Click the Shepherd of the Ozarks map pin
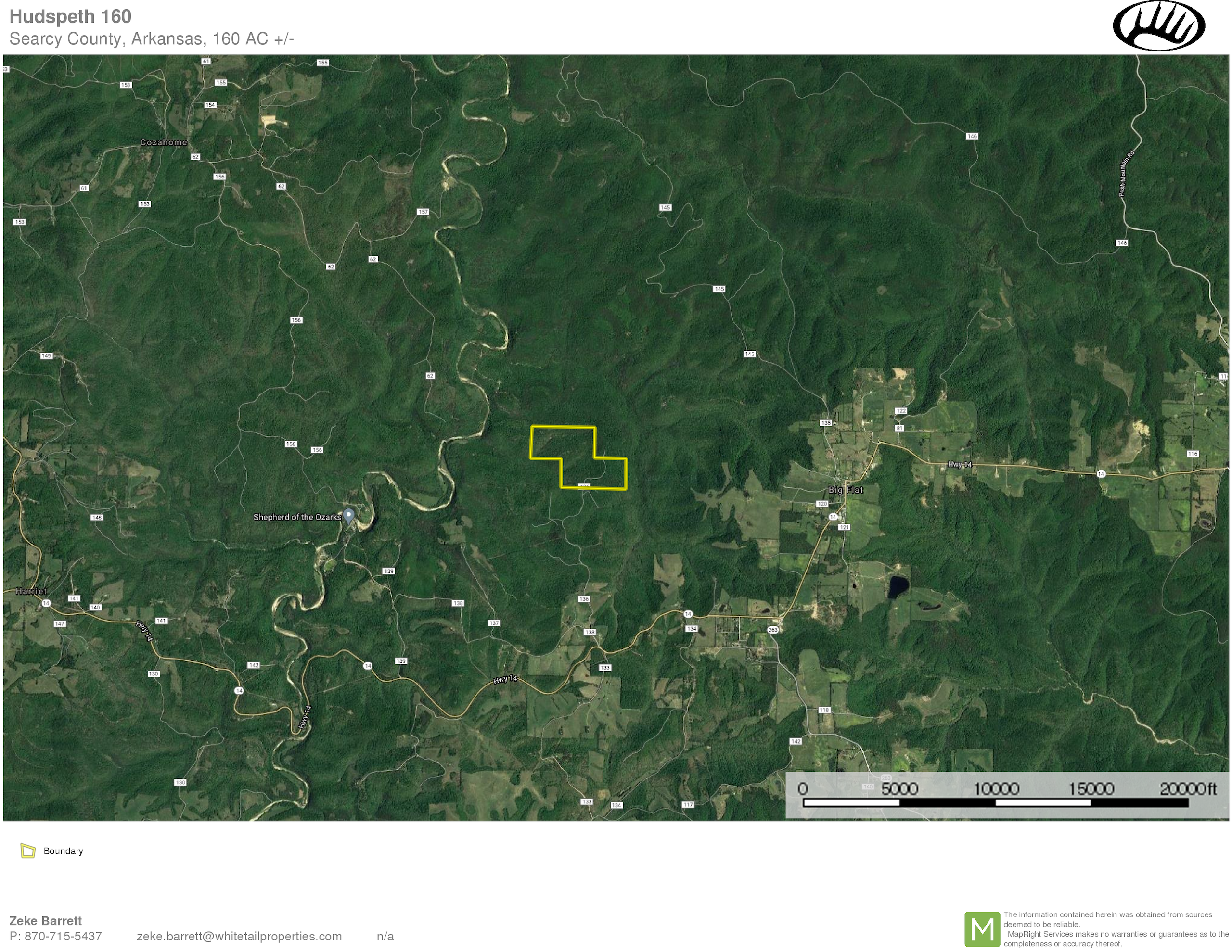The height and width of the screenshot is (952, 1232). 348,515
